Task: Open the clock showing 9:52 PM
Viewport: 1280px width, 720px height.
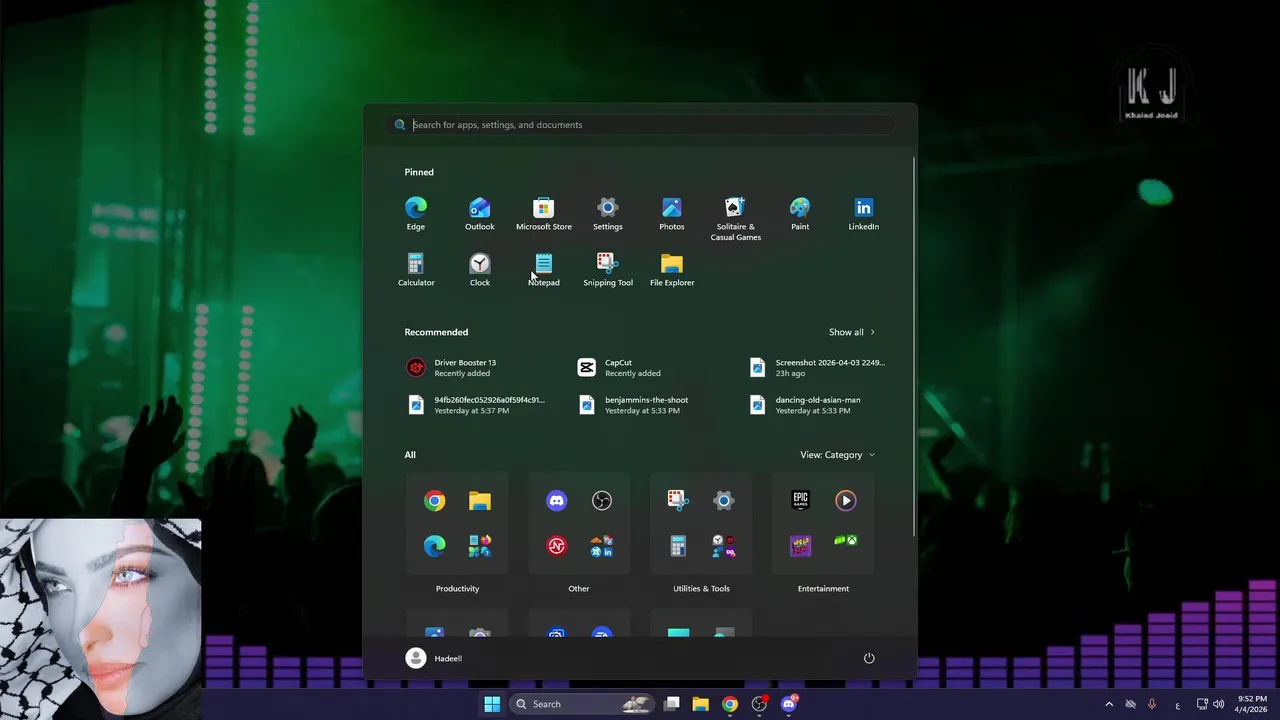Action: tap(1252, 704)
